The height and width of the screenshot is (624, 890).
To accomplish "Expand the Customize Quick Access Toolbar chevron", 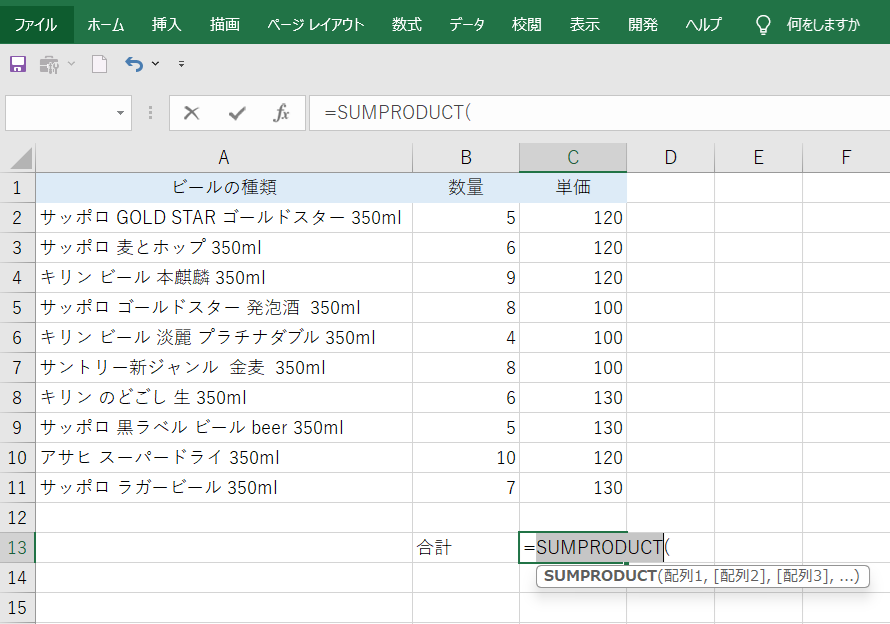I will pyautogui.click(x=182, y=63).
